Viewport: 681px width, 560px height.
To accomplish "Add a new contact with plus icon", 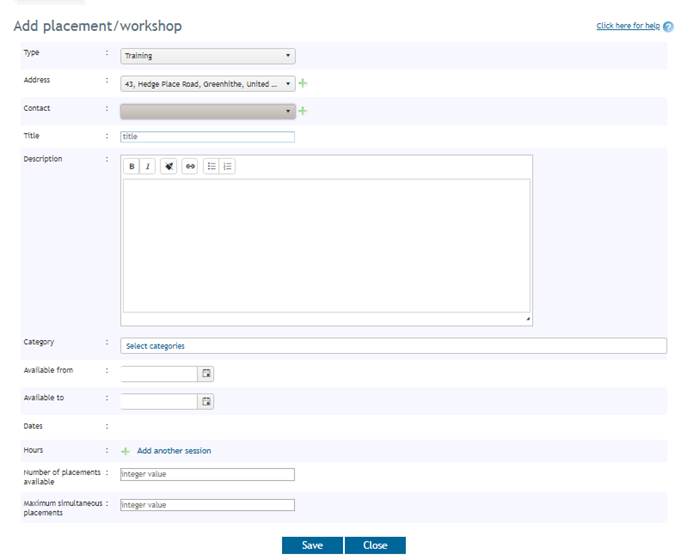I will 303,111.
